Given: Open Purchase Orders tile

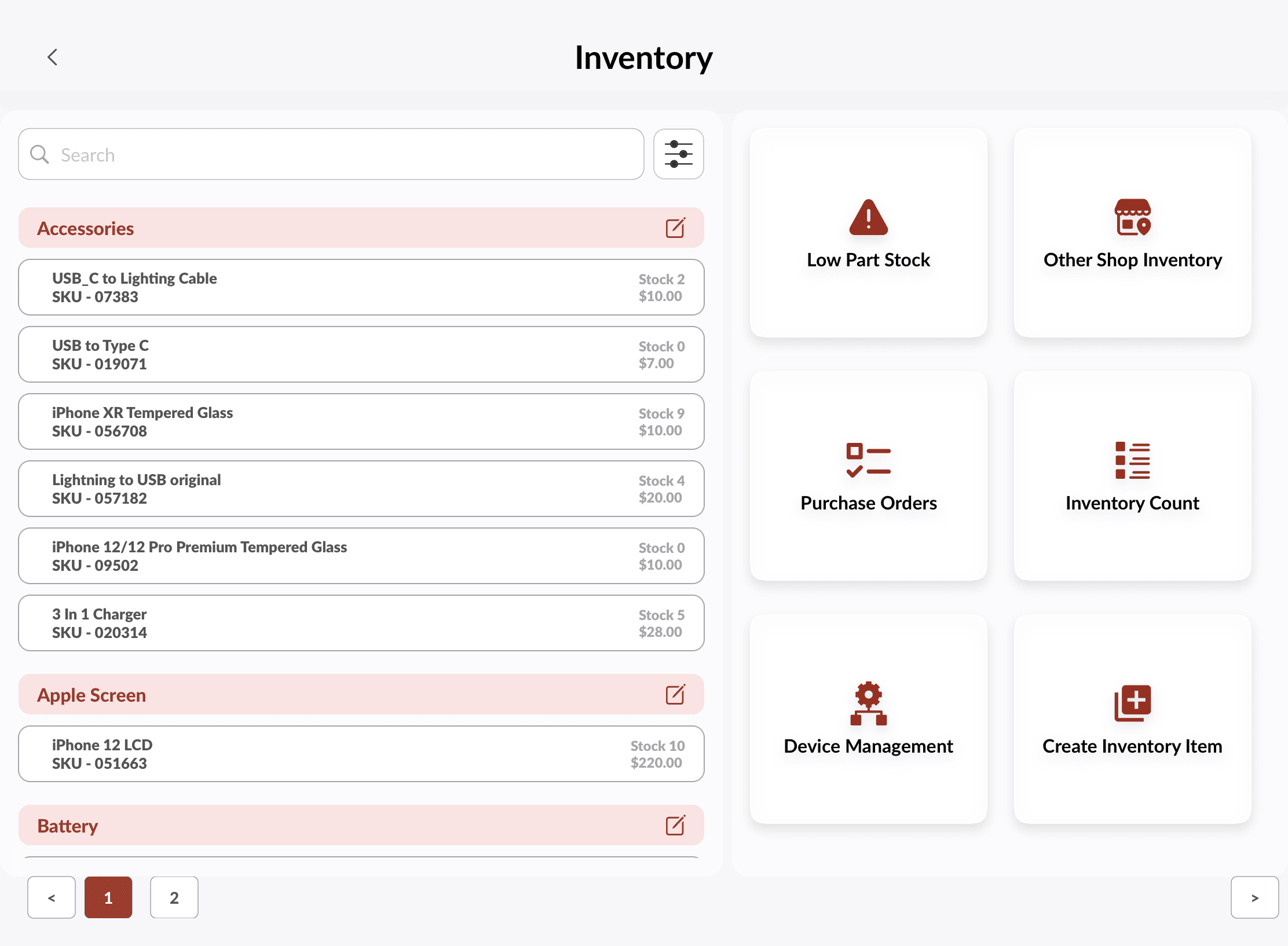Looking at the screenshot, I should 868,476.
